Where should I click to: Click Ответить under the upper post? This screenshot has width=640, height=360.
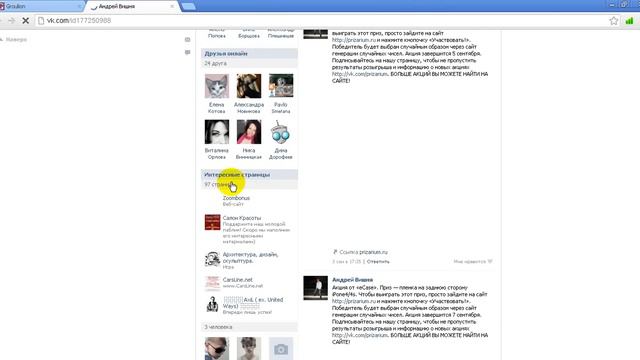(378, 262)
